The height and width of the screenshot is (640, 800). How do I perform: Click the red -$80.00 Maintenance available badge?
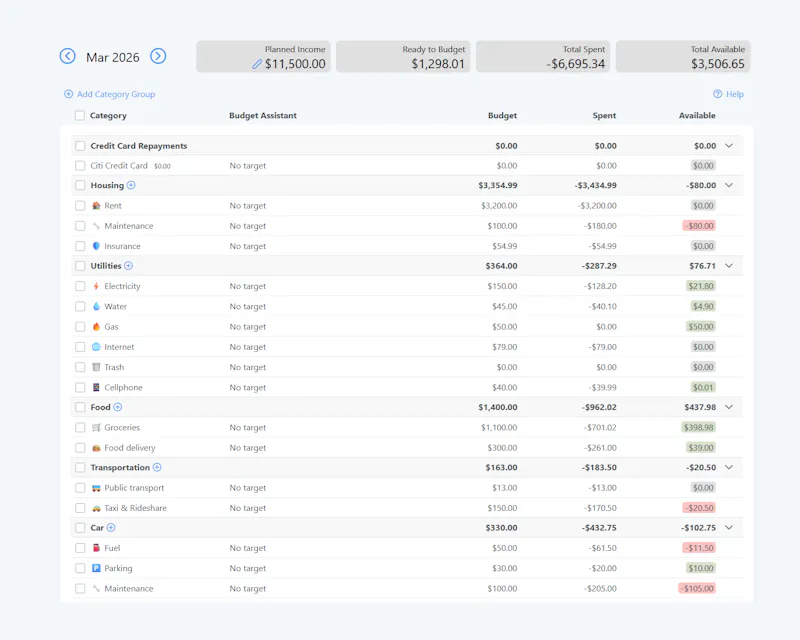[x=699, y=226]
